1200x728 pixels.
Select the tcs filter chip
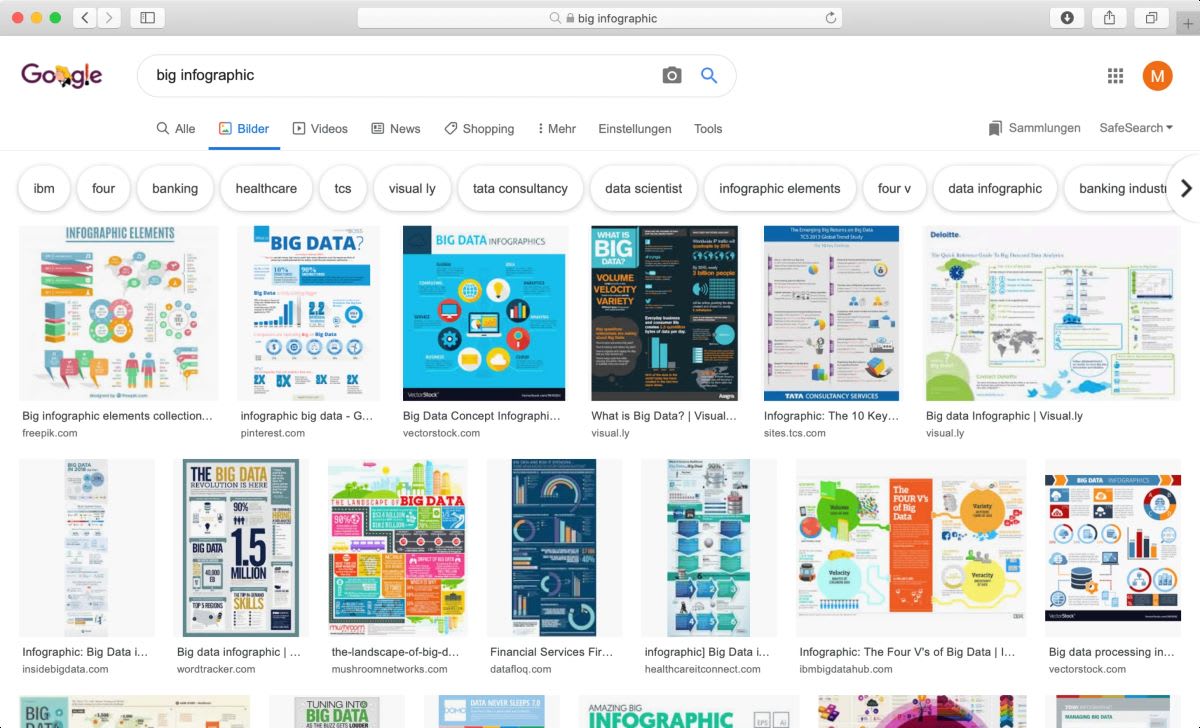[343, 188]
